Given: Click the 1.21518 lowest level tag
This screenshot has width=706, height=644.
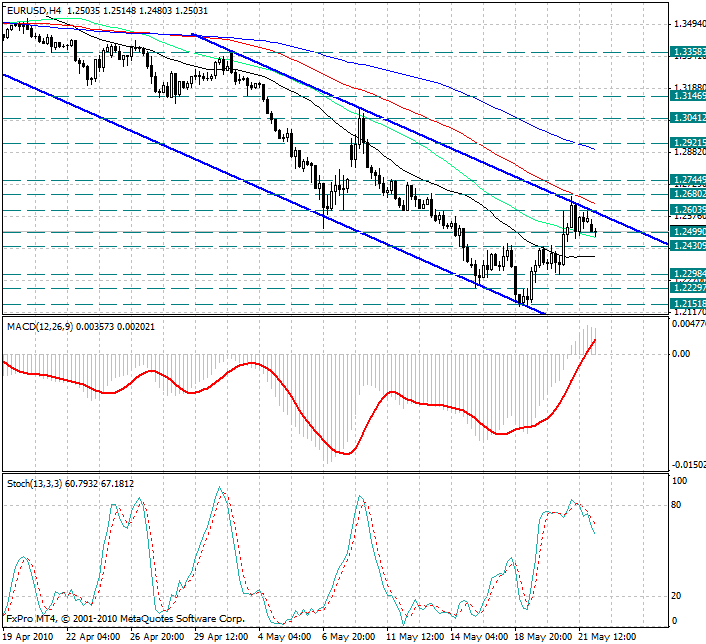Looking at the screenshot, I should (x=688, y=304).
